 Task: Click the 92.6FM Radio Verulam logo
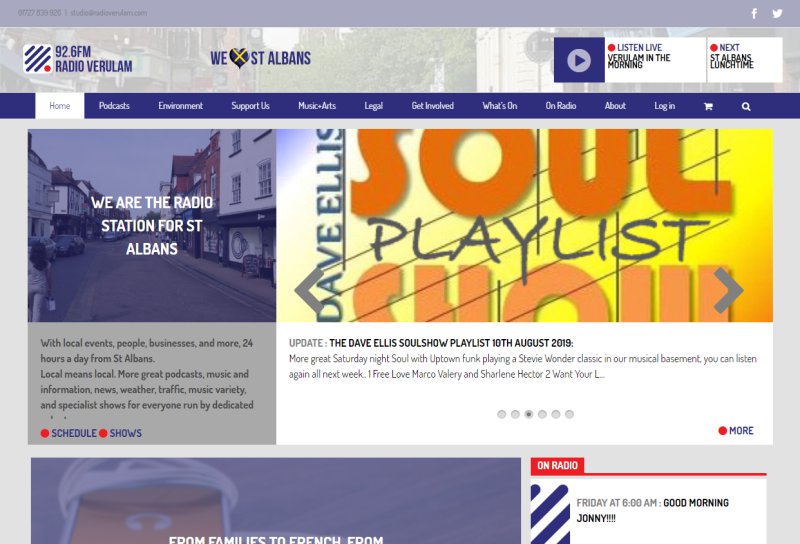point(78,59)
